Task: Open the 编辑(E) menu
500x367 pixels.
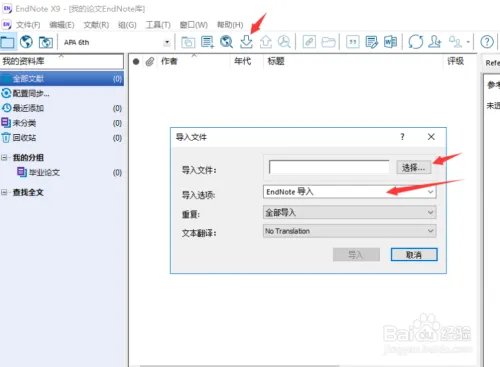Action: tap(62, 25)
